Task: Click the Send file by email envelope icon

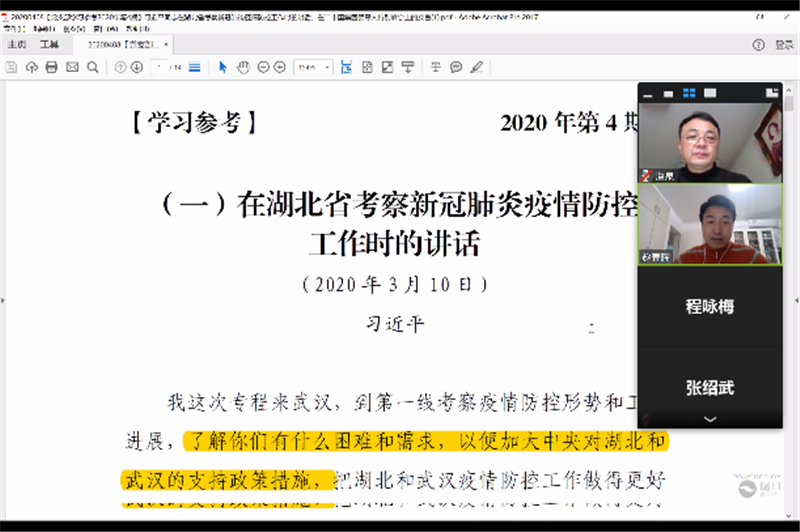Action: pos(72,67)
